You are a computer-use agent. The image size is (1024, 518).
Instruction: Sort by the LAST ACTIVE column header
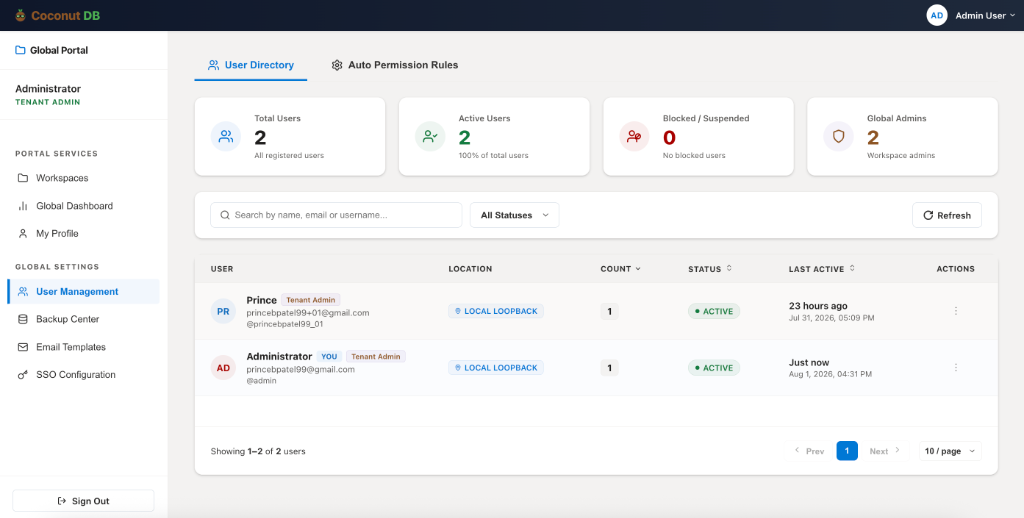tap(822, 268)
